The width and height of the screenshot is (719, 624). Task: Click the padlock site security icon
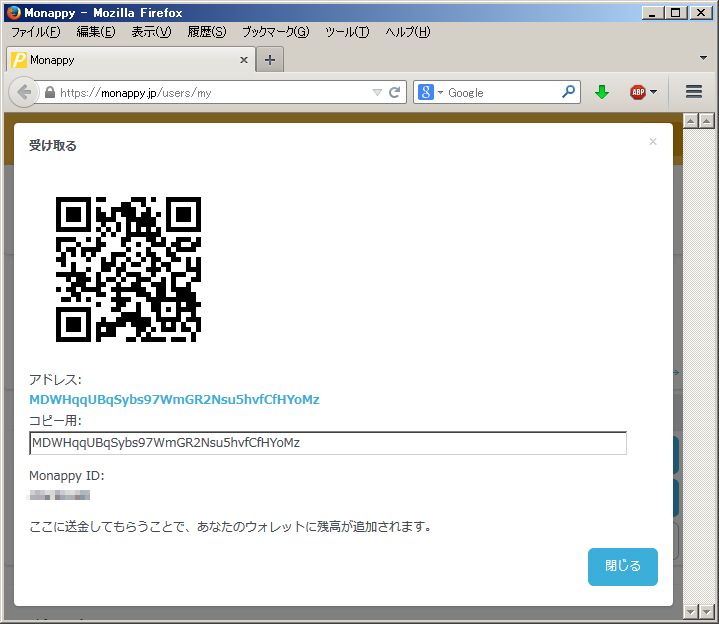pos(50,93)
